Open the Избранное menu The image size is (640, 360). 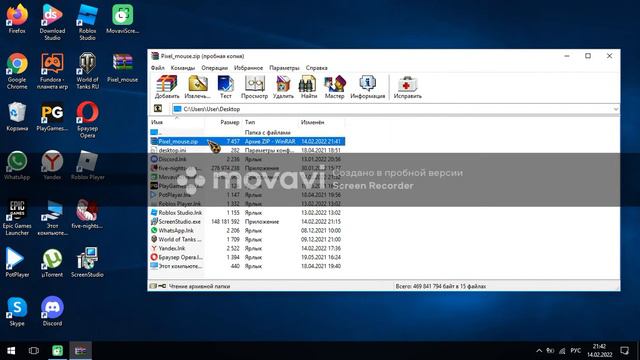(x=248, y=68)
